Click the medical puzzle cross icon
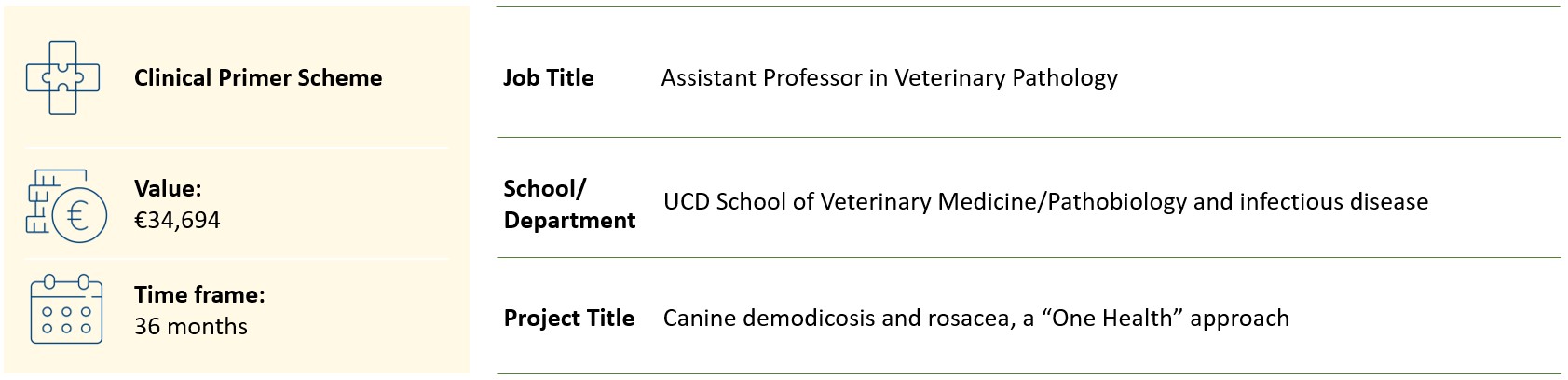This screenshot has height=380, width=1568. pos(62,77)
